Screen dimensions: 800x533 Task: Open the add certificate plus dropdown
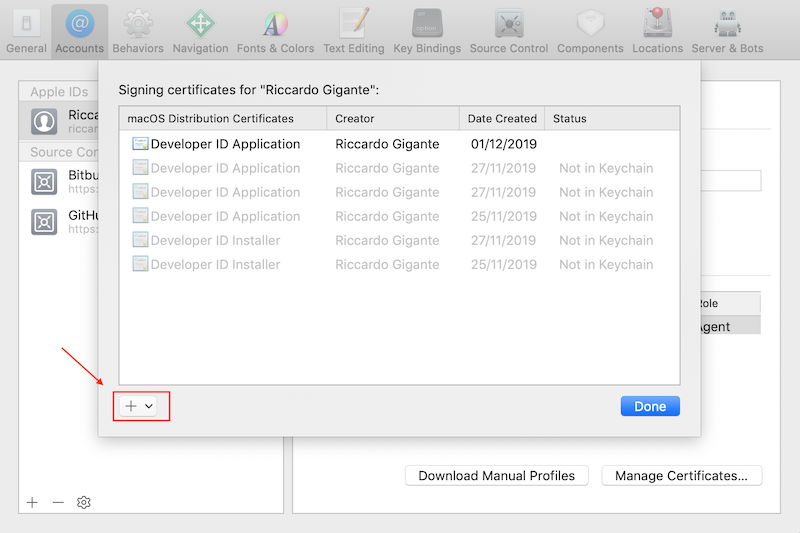coord(139,406)
